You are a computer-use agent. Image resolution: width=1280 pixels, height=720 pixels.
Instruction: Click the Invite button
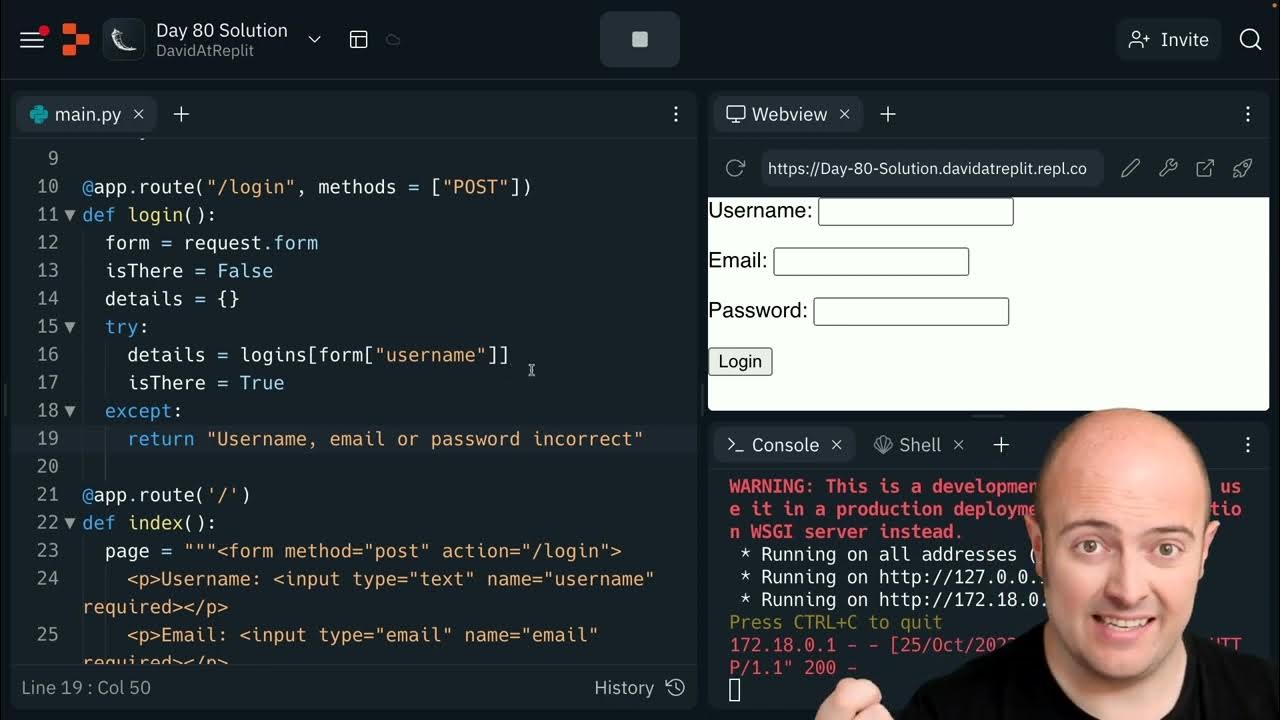[1168, 39]
